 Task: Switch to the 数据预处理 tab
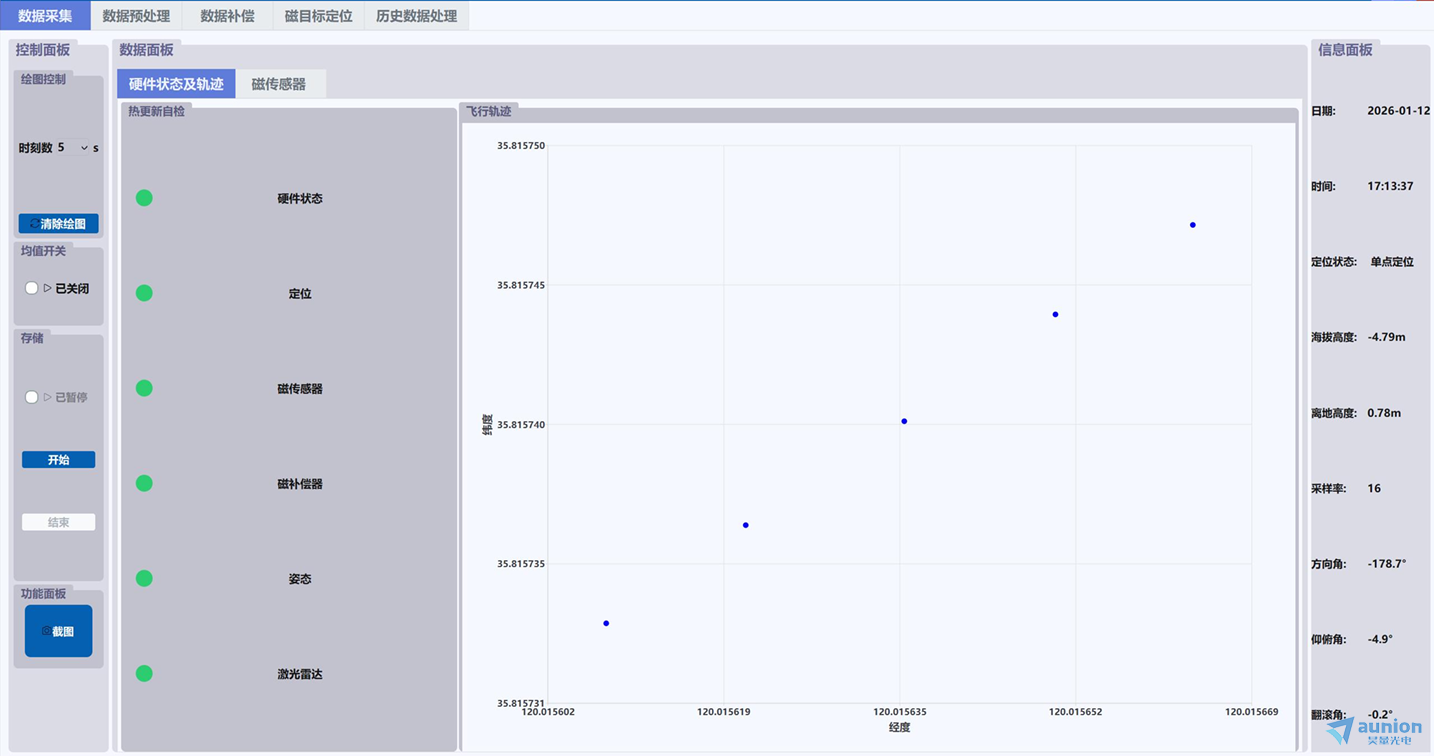point(136,16)
